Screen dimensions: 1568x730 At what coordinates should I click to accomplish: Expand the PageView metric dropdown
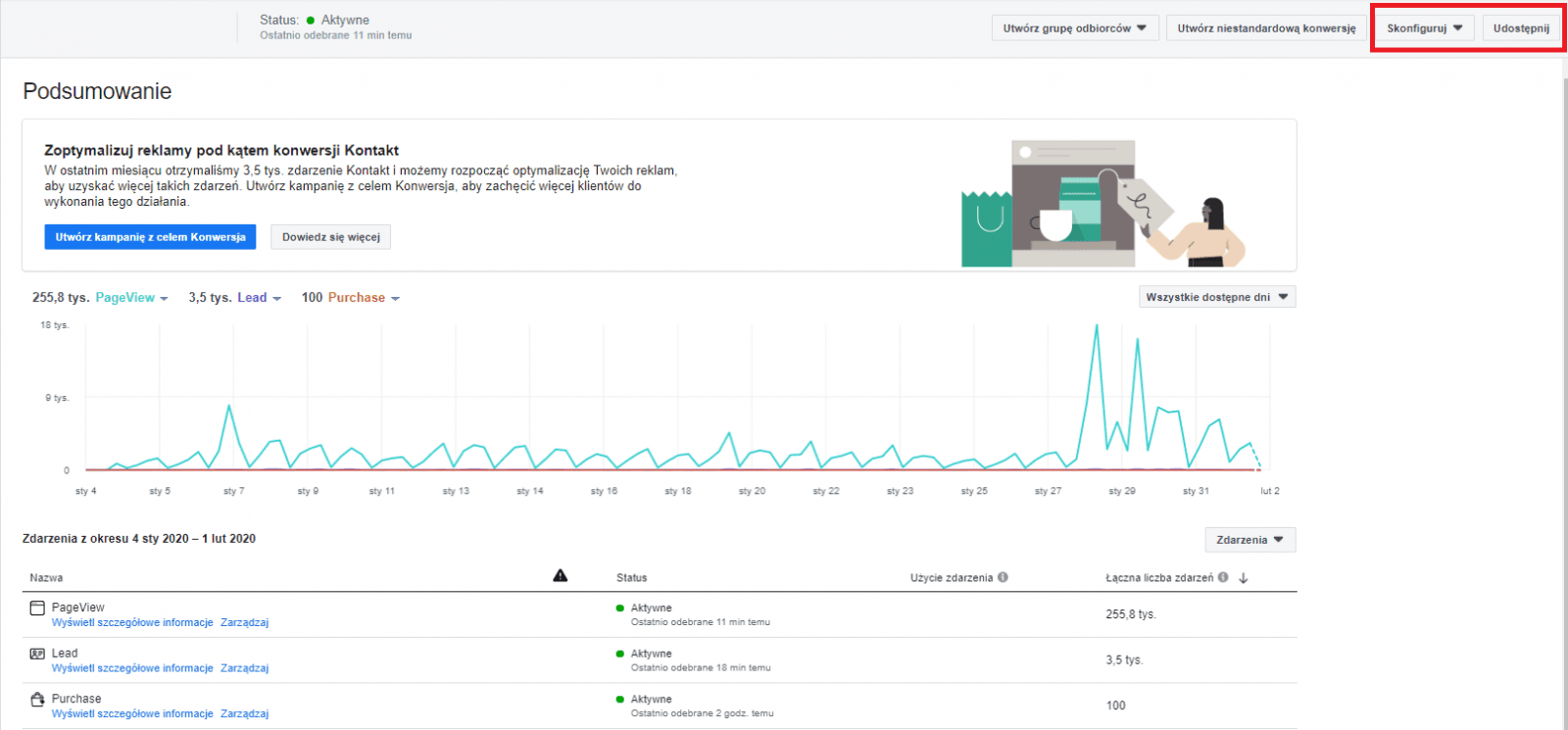click(164, 299)
